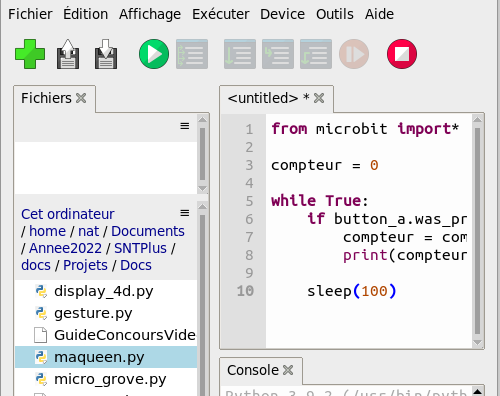Open the Outils menu
This screenshot has width=500, height=396.
pos(335,14)
